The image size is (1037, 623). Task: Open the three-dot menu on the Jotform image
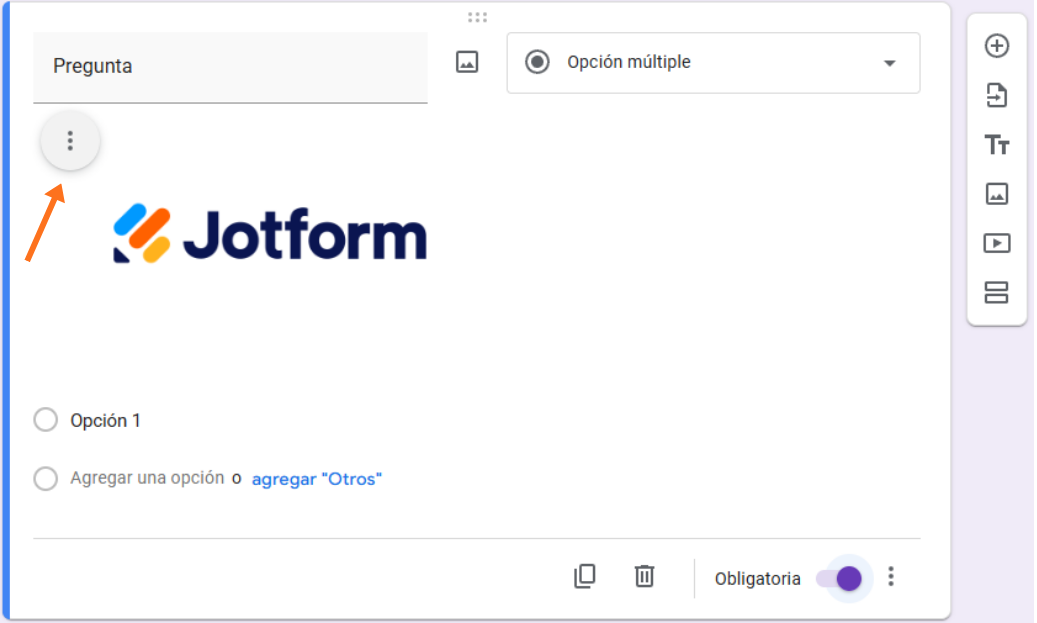click(69, 141)
